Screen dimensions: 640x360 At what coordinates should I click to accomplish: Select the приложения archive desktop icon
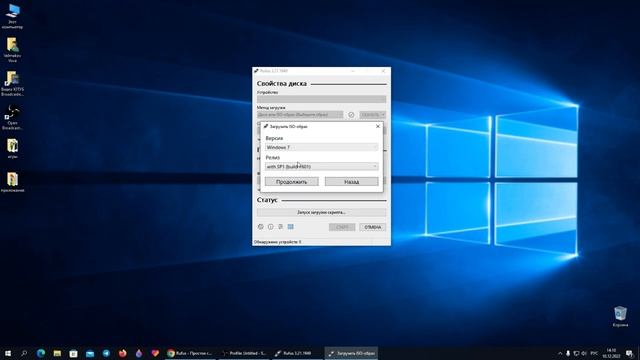[x=12, y=182]
